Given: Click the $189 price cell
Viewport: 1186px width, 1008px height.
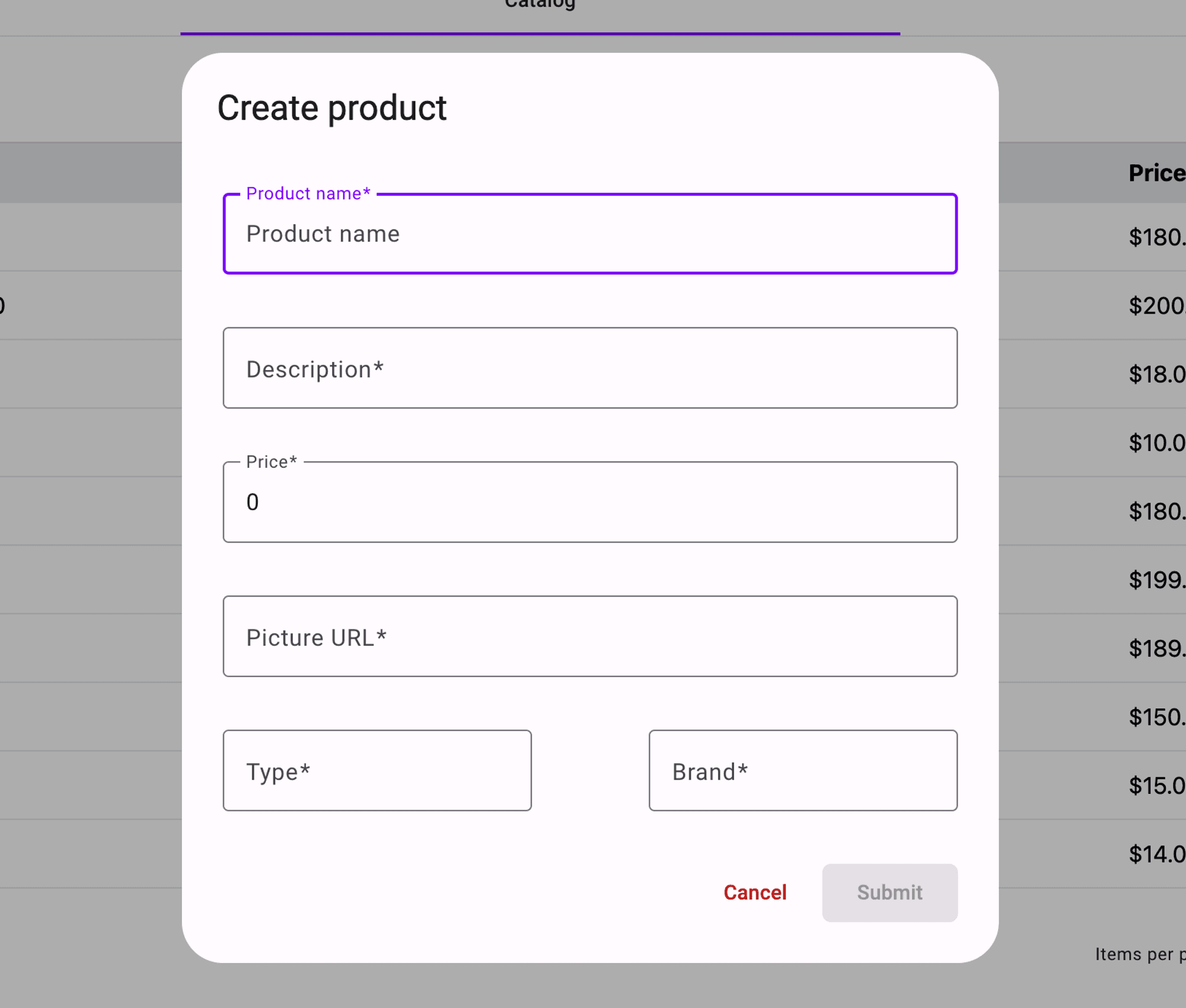Looking at the screenshot, I should point(1156,649).
